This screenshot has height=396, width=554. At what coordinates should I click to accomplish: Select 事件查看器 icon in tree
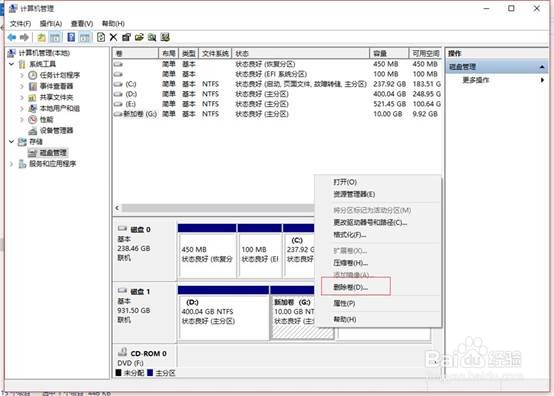33,86
